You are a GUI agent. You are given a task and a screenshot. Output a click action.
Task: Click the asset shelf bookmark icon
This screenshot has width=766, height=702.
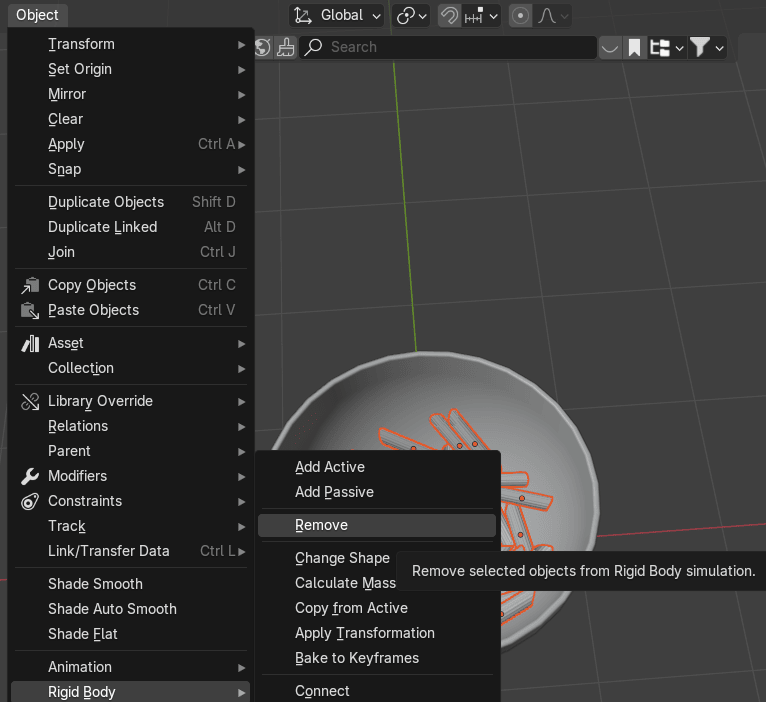coord(634,47)
